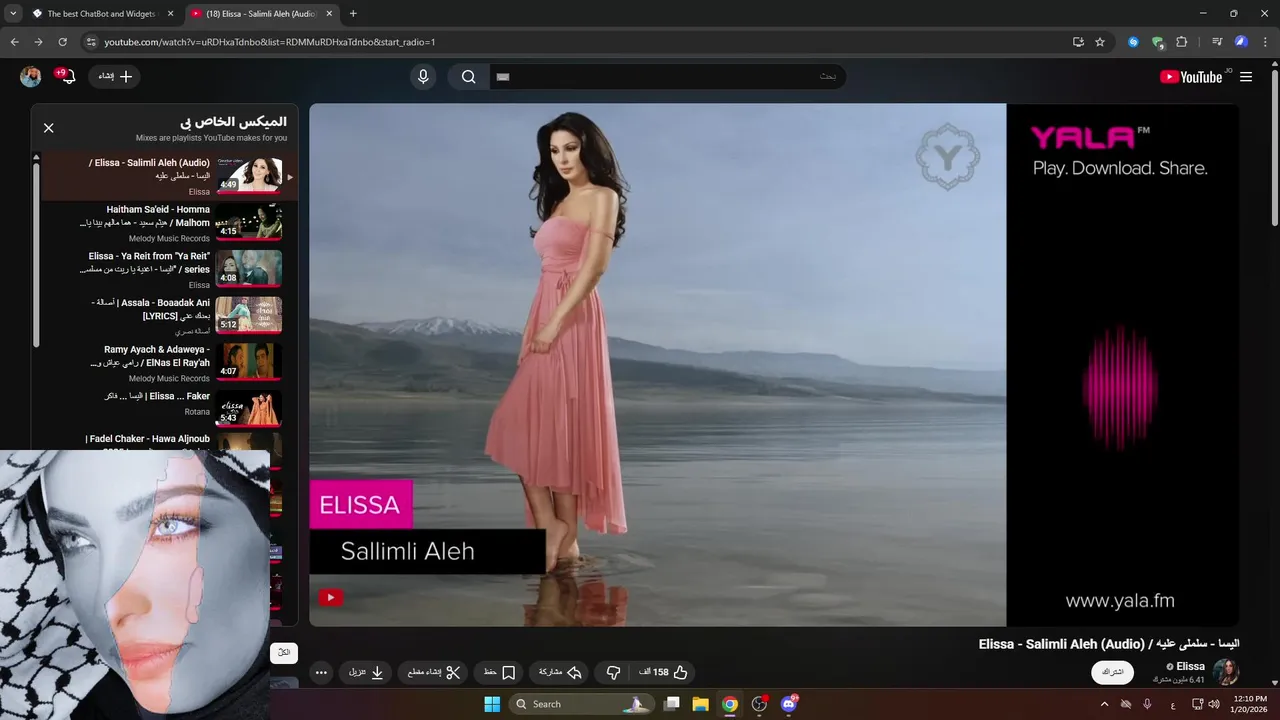Open Chrome media controls icon
Screen dimensions: 1280x720
1217,42
